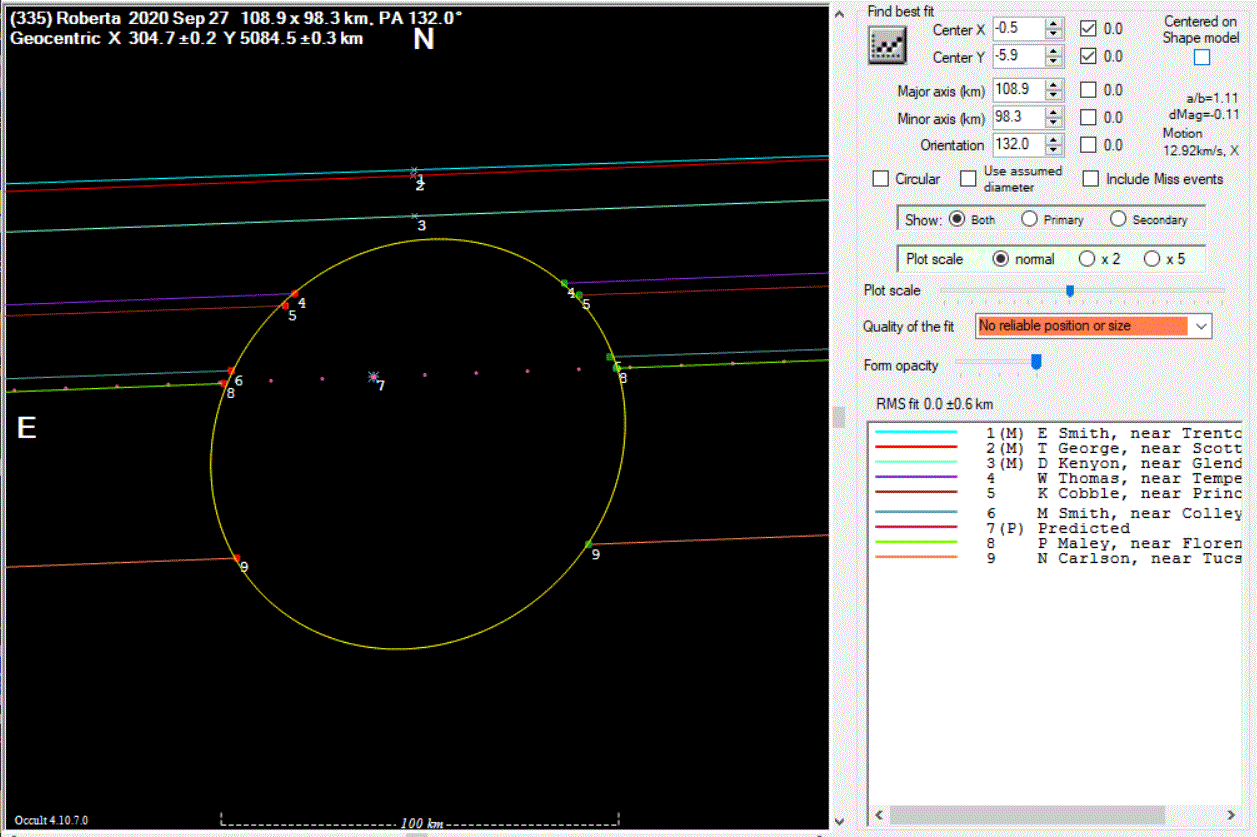Check the Centered on Shape model box

pos(1201,58)
